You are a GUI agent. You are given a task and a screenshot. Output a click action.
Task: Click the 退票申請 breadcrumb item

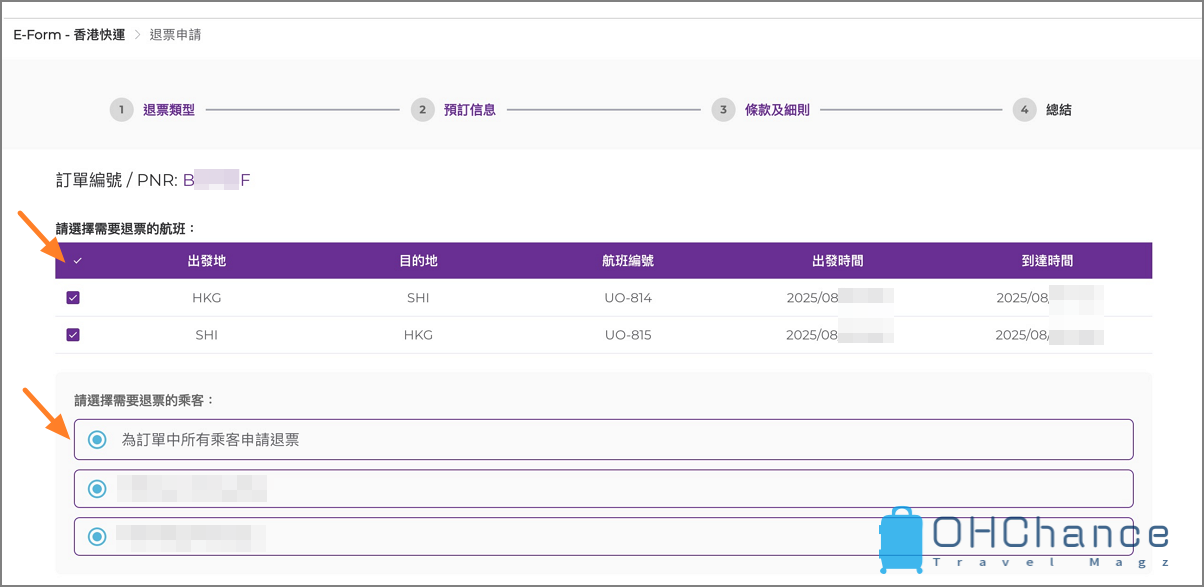tap(175, 35)
